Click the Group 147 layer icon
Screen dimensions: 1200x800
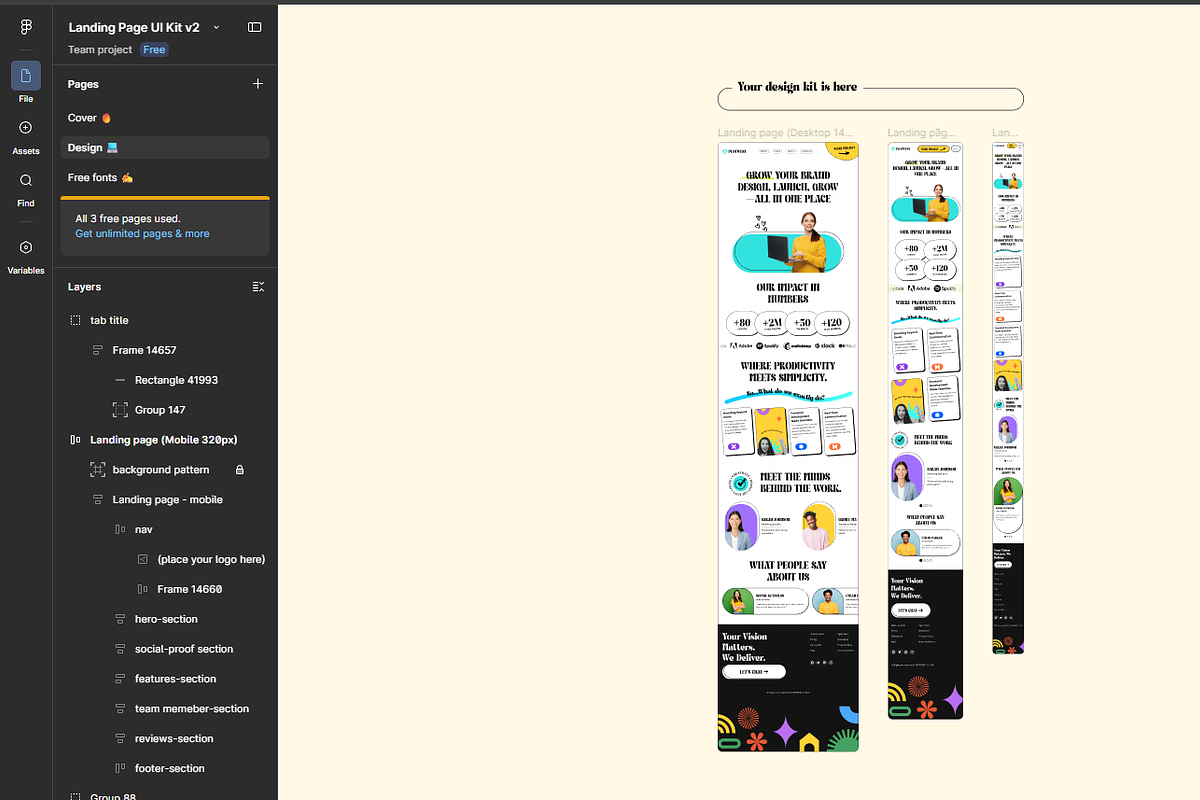point(120,410)
